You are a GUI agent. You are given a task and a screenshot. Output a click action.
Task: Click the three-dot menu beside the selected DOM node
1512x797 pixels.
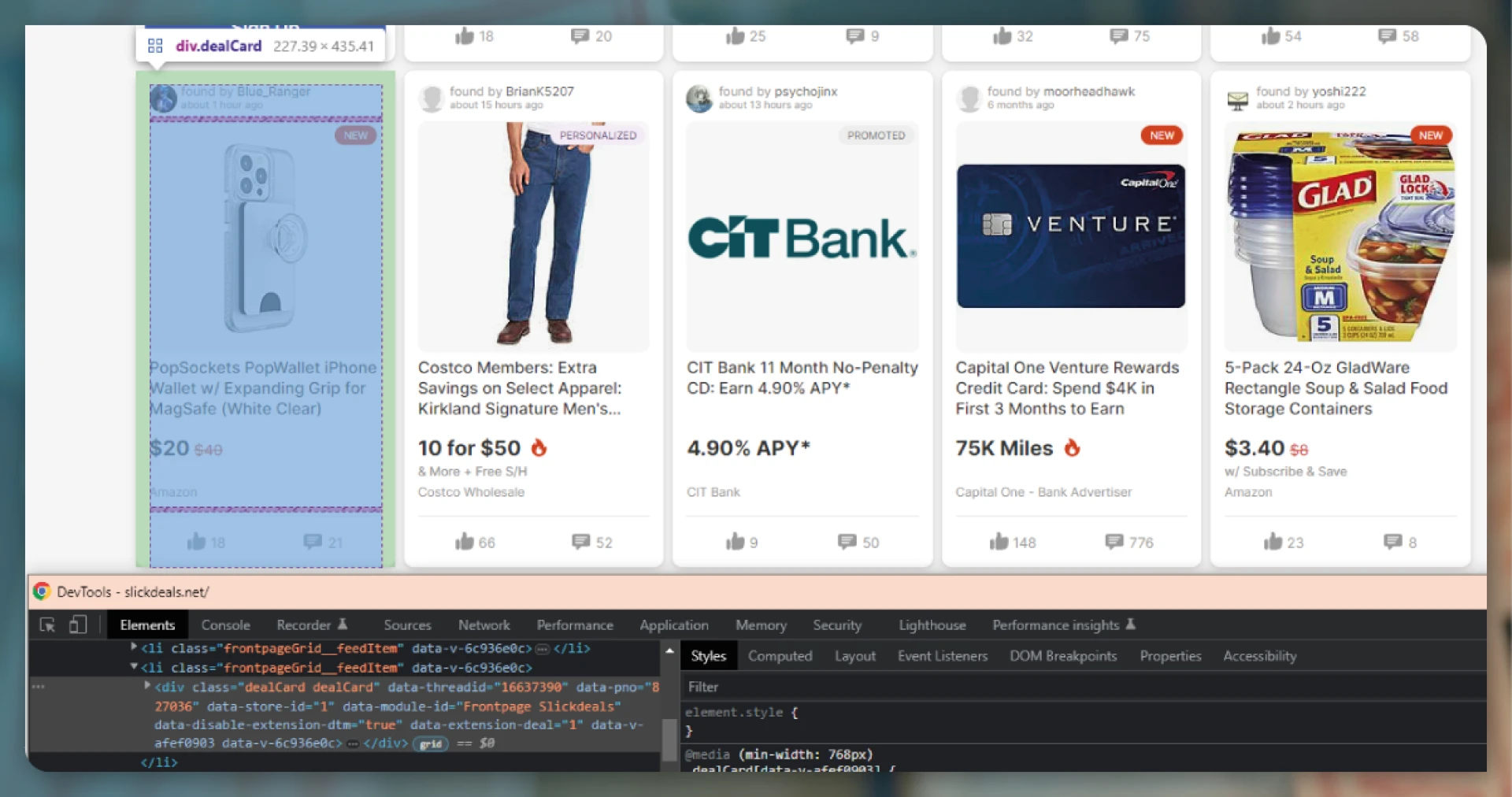click(x=38, y=687)
